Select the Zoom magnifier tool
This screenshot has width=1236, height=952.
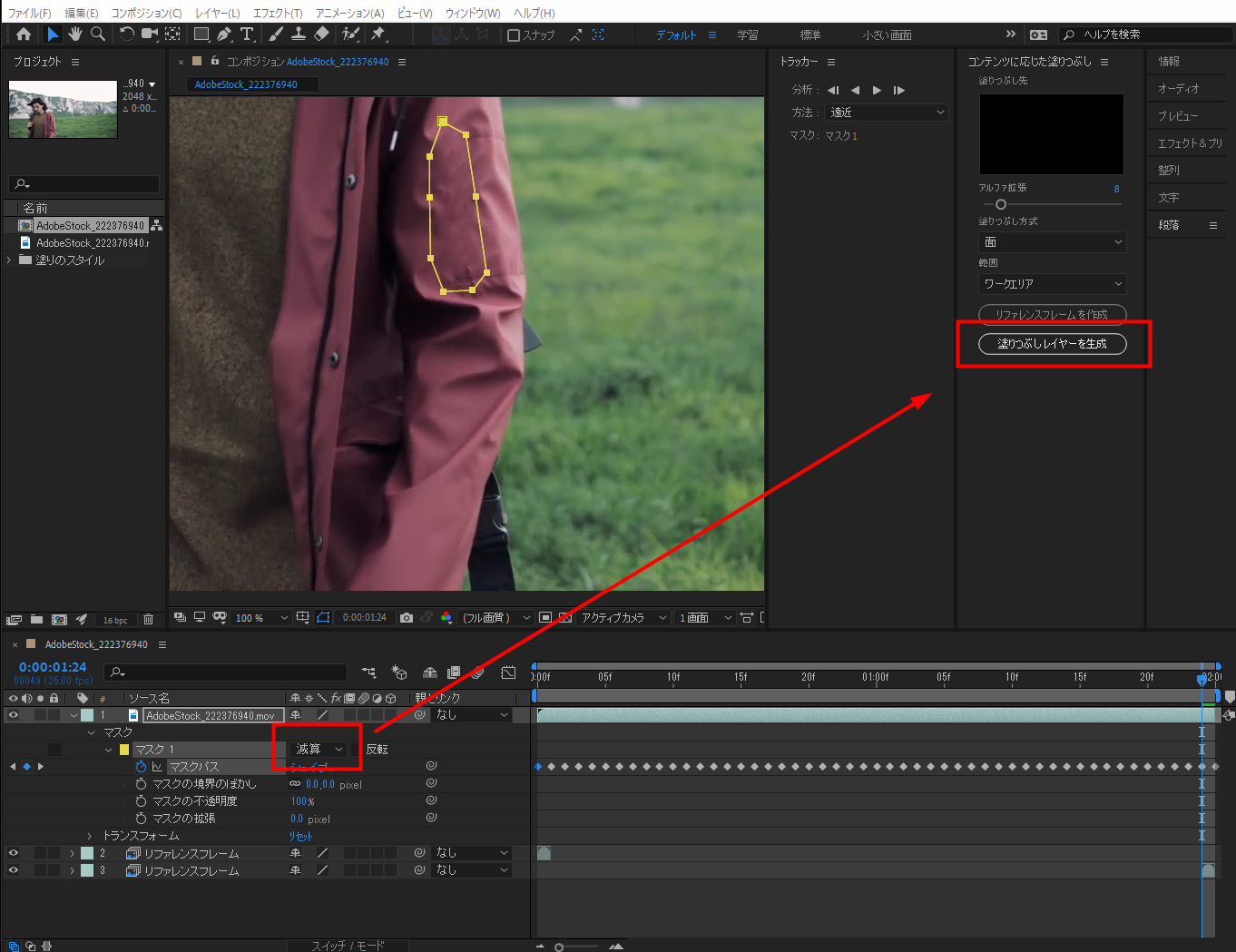click(x=98, y=34)
